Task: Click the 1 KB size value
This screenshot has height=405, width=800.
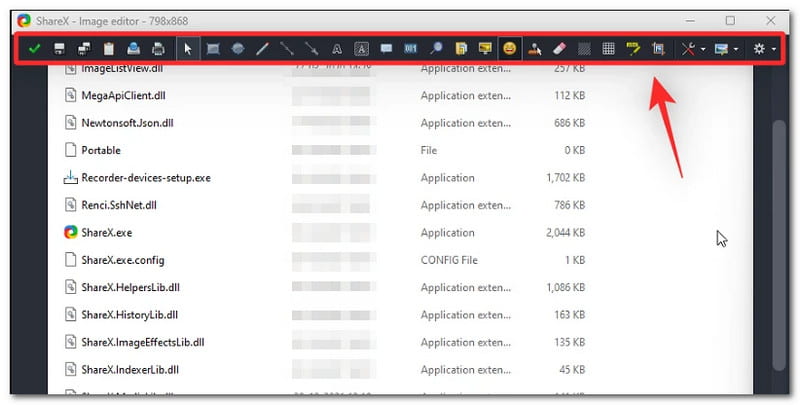Action: coord(575,260)
